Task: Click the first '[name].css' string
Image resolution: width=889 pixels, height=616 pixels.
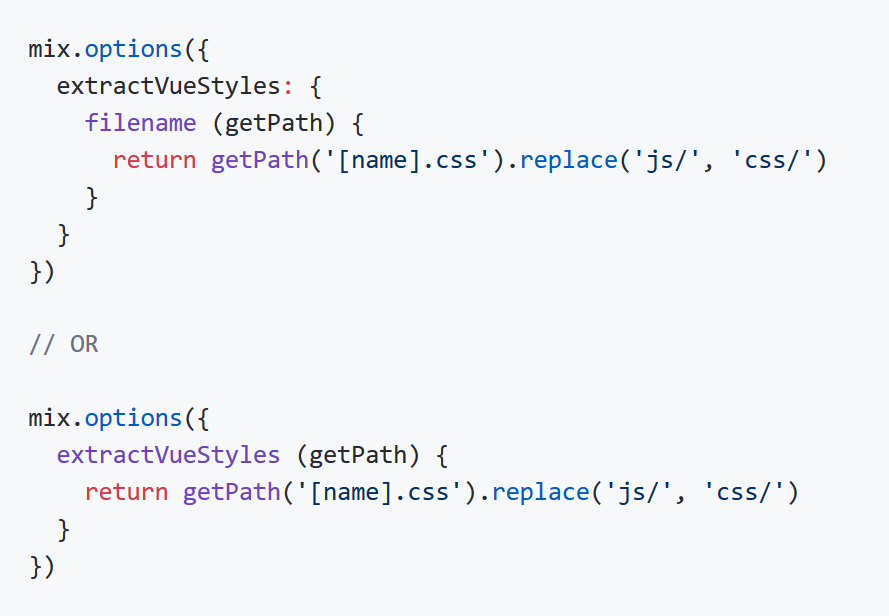Action: pyautogui.click(x=407, y=161)
